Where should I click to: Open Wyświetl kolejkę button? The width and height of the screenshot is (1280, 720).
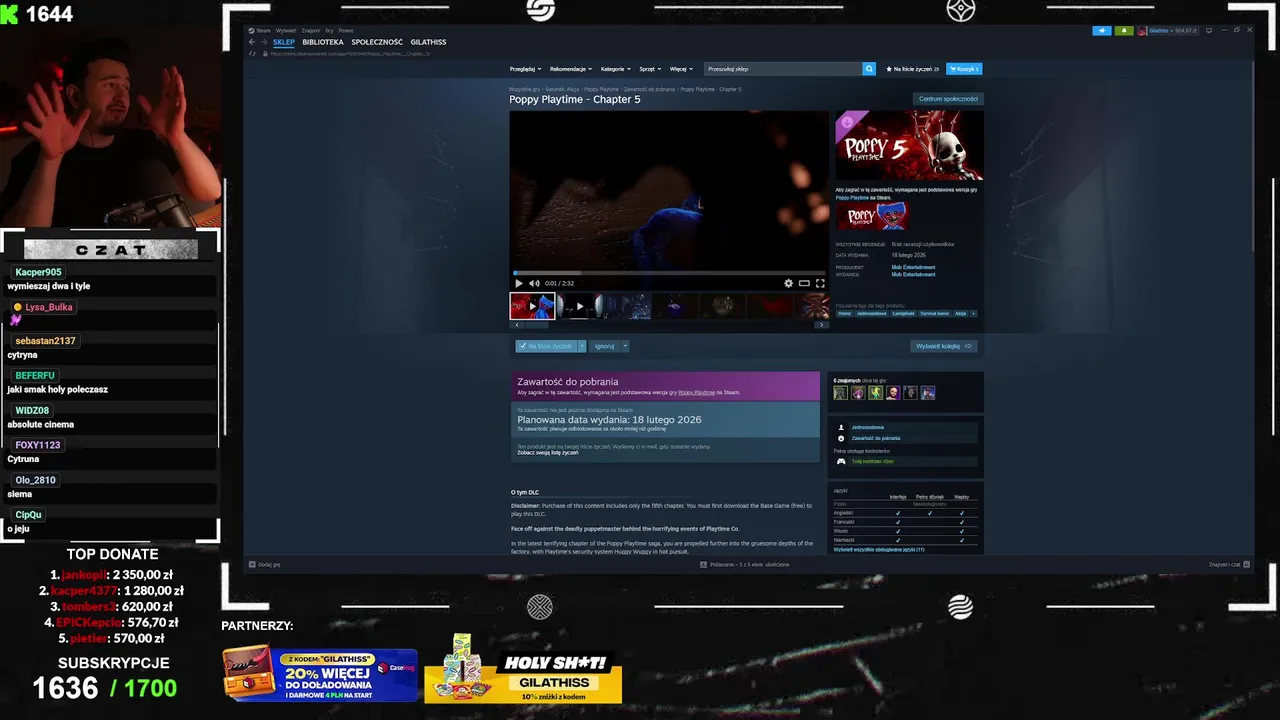[944, 346]
